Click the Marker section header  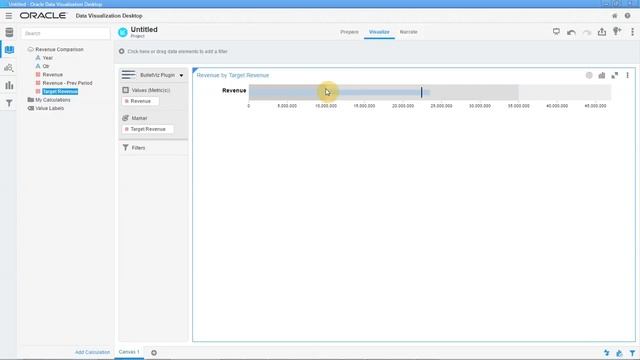click(139, 118)
